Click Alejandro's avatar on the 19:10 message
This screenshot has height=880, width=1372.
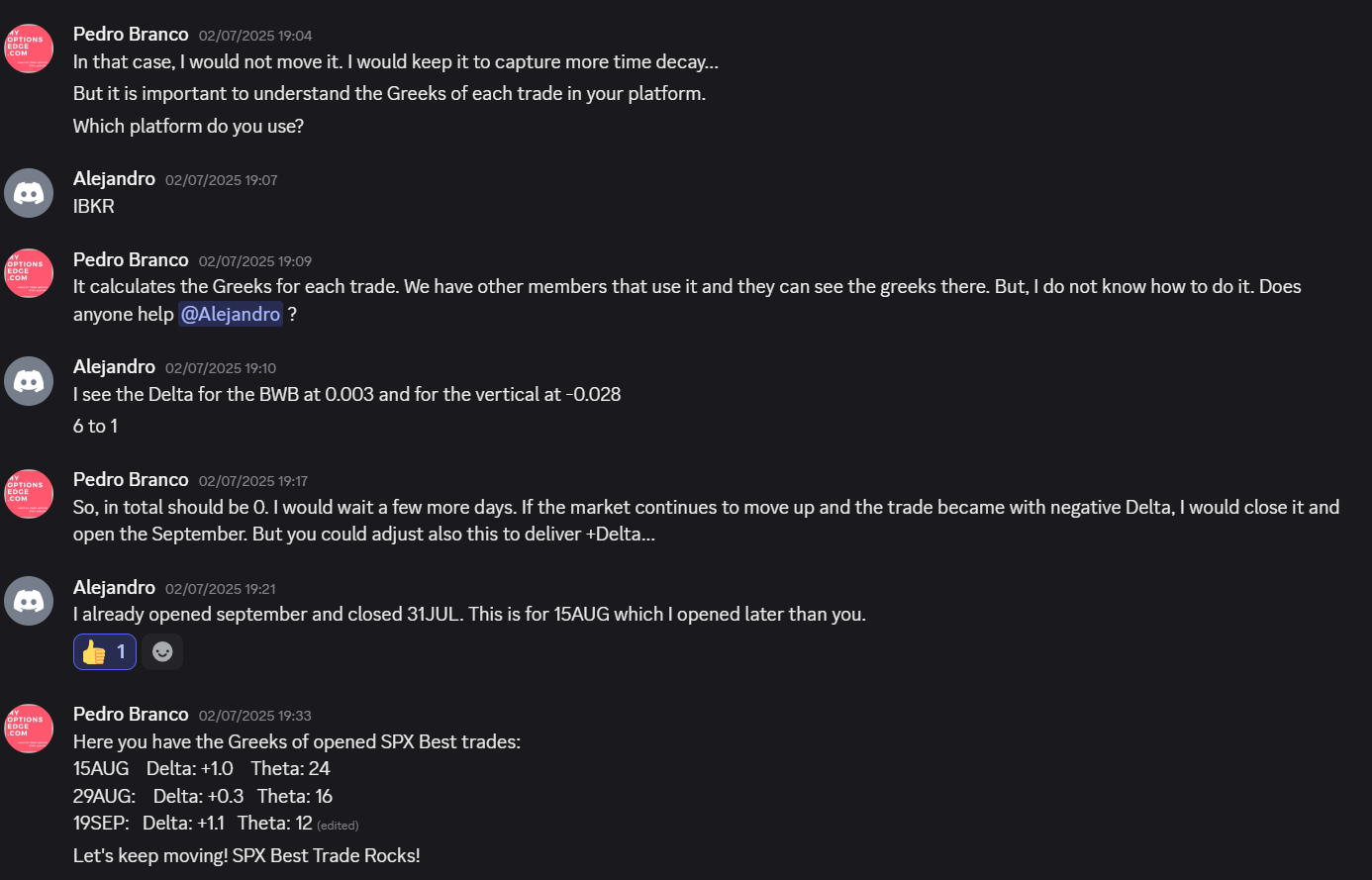(x=29, y=381)
